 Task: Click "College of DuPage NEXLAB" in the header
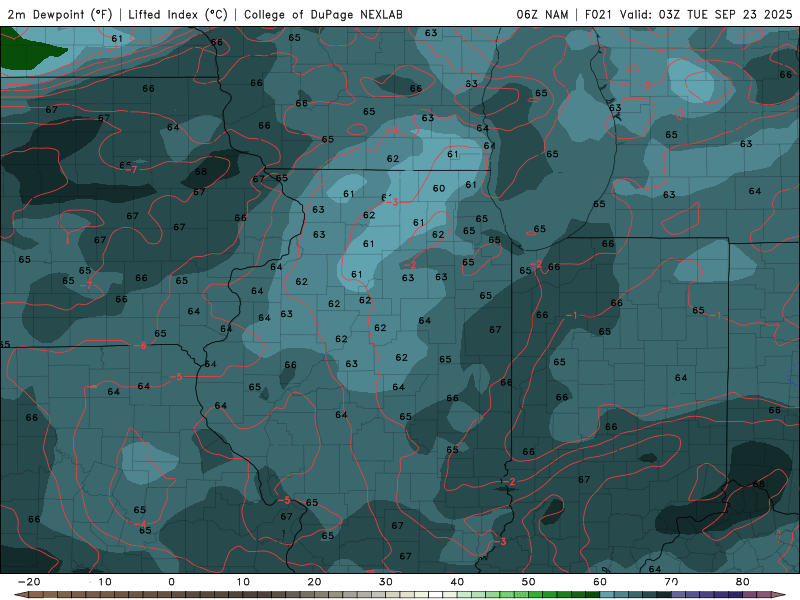(323, 14)
